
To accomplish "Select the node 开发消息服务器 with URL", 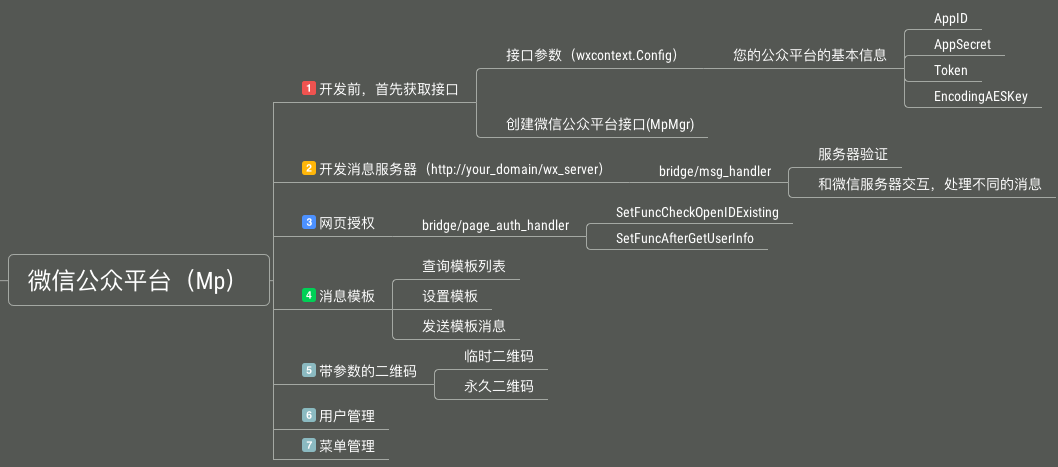I will [461, 169].
